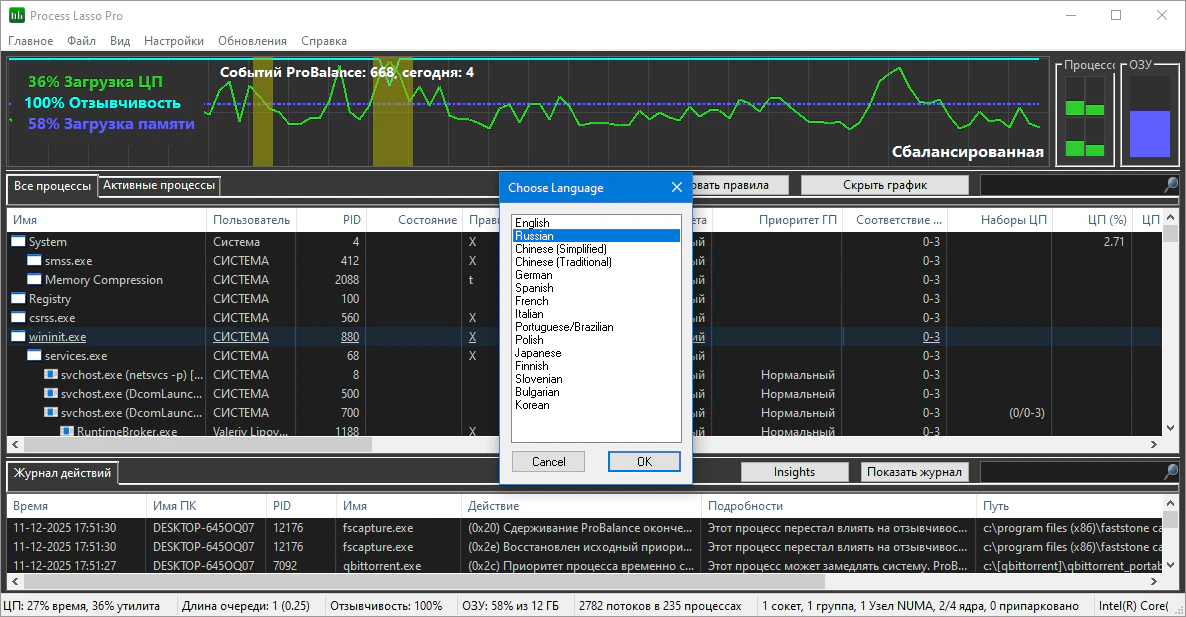Close the Choose Language dialog with X
1186x617 pixels.
pyautogui.click(x=677, y=187)
